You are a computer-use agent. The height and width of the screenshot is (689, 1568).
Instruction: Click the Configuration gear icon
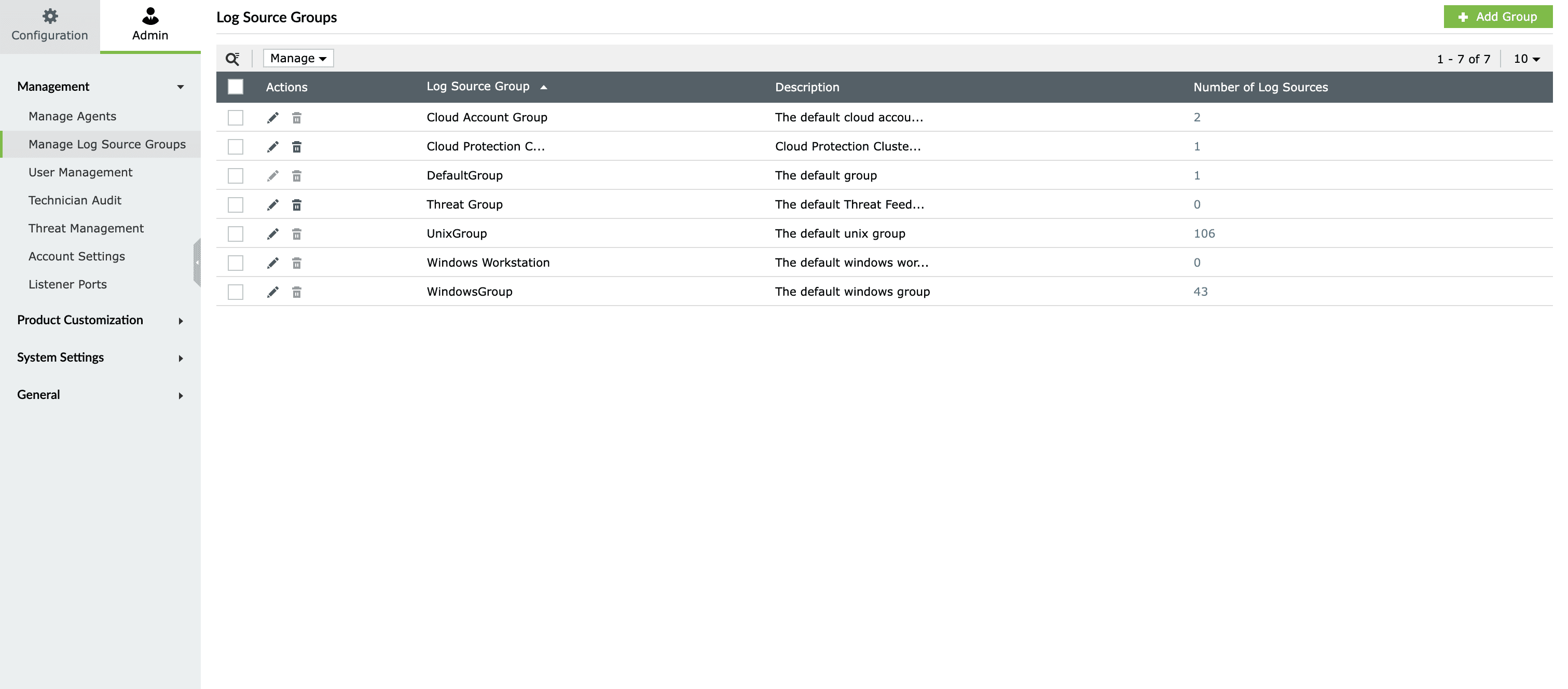coord(50,16)
